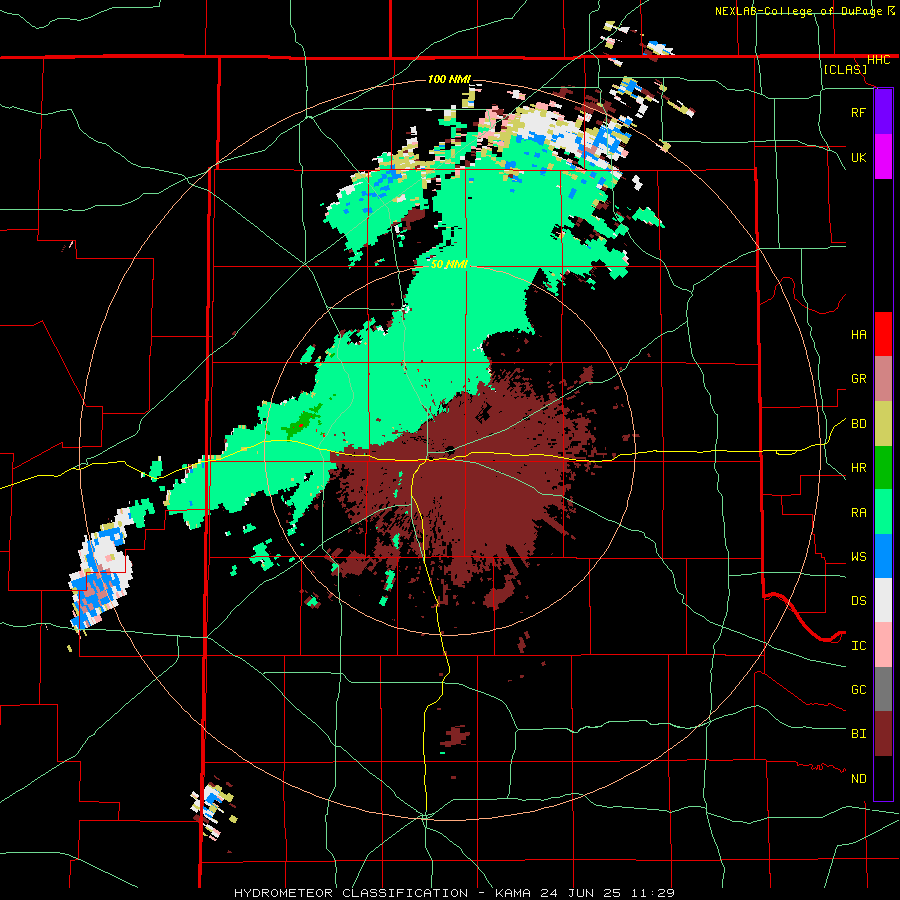Click the BD legend label text
Image resolution: width=900 pixels, height=900 pixels.
coord(858,424)
